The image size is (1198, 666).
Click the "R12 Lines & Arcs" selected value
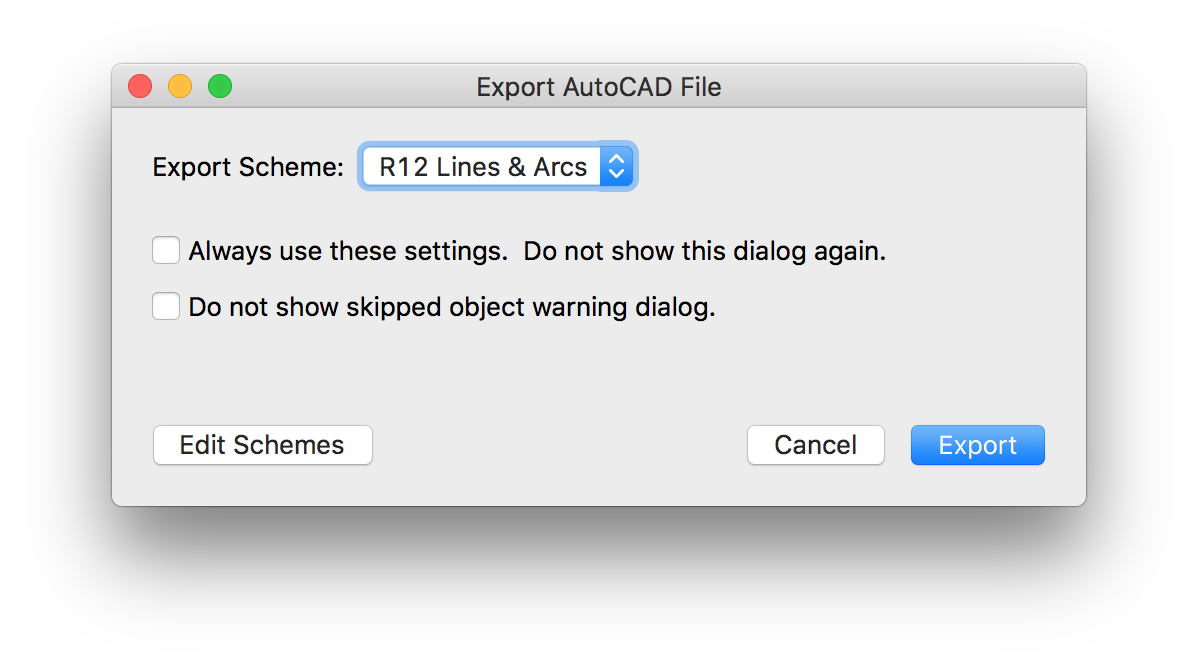click(482, 167)
